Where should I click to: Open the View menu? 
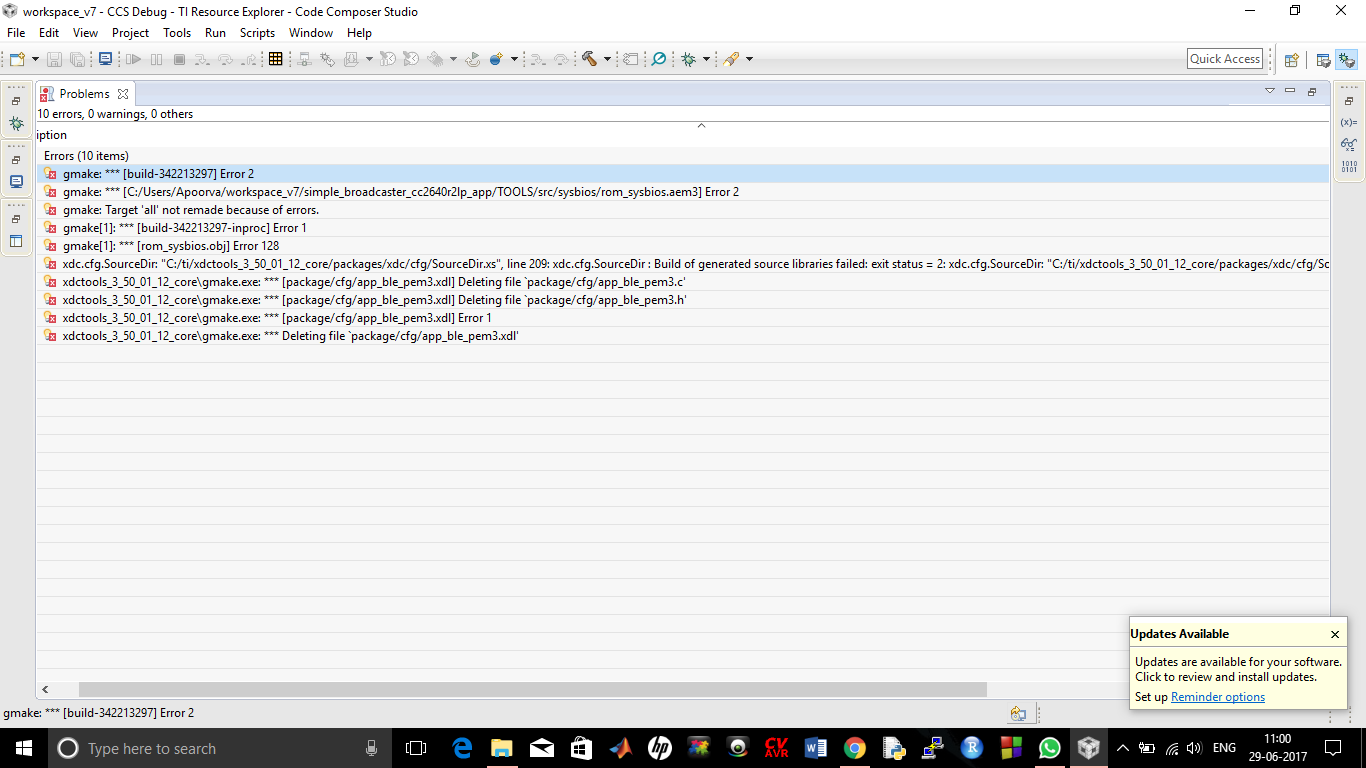[x=85, y=33]
